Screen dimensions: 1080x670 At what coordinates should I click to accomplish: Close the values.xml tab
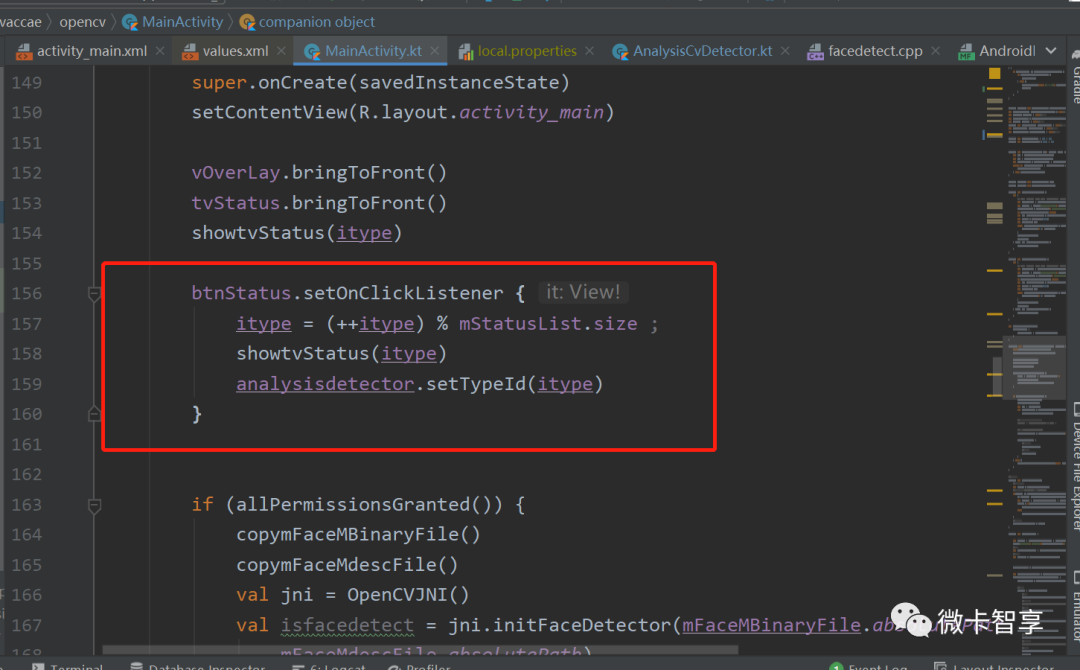coord(281,51)
